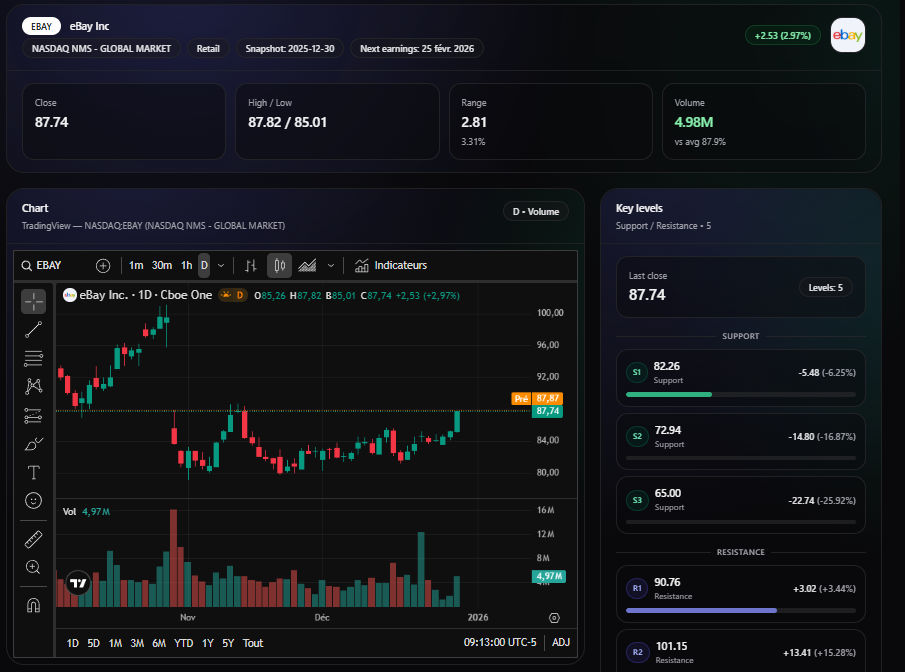Select the measure ruler tool
The width and height of the screenshot is (905, 672).
[x=33, y=538]
